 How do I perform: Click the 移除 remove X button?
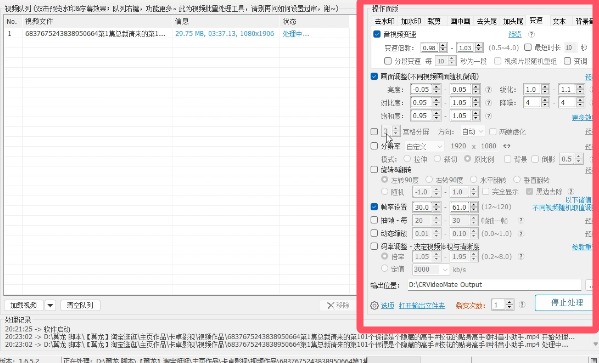pyautogui.click(x=338, y=305)
